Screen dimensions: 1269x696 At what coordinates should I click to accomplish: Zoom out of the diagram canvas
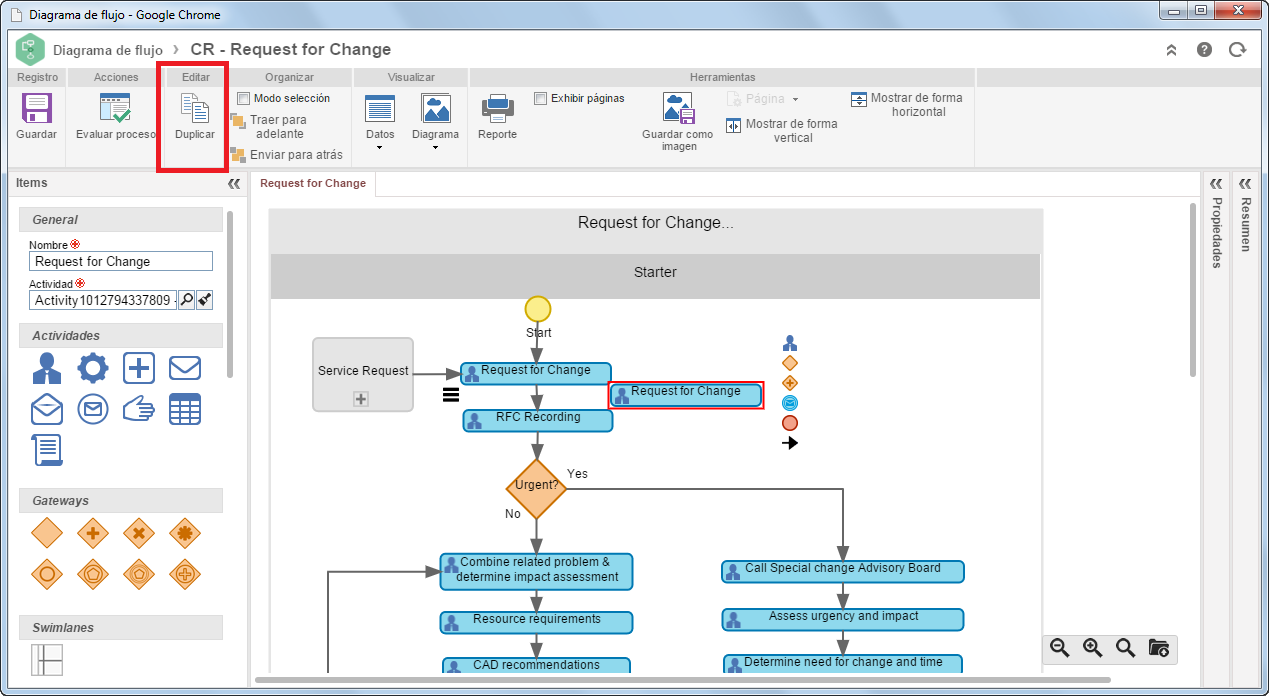coord(1060,648)
